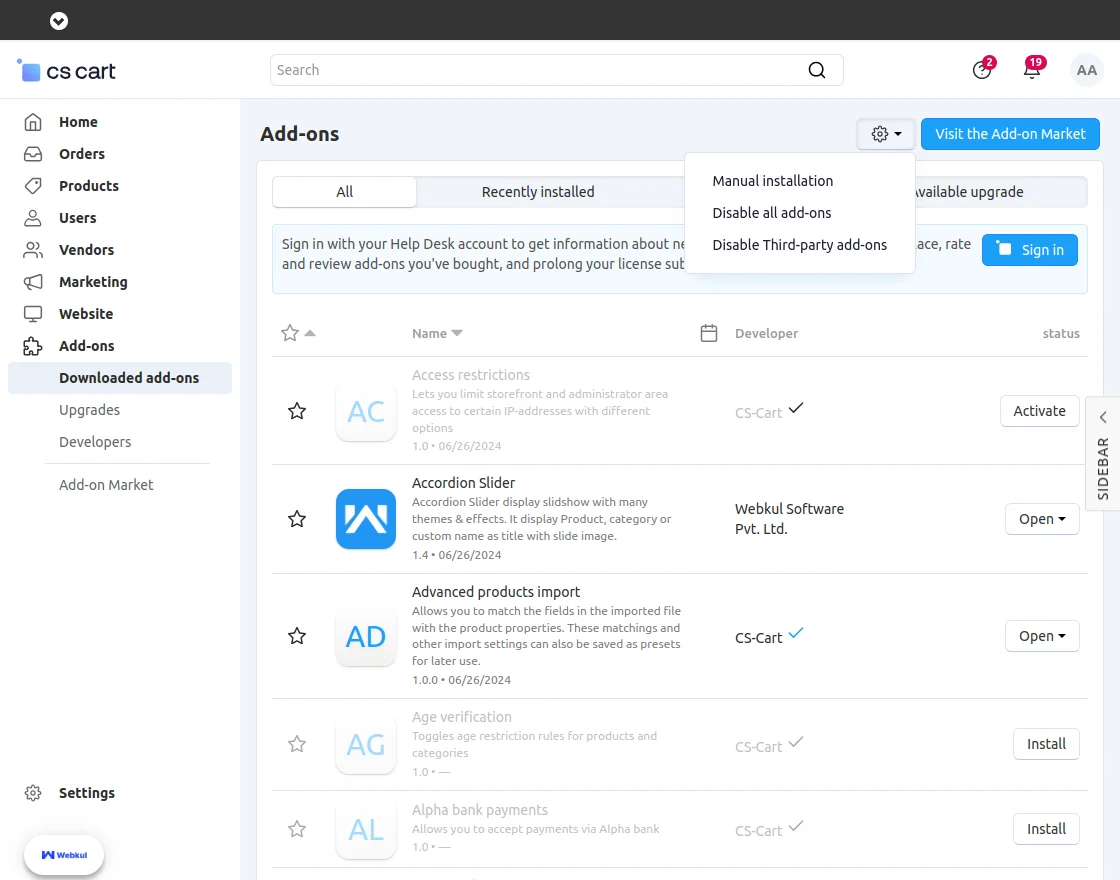Click the collapse arrow in top black bar
This screenshot has width=1120, height=880.
click(x=59, y=21)
